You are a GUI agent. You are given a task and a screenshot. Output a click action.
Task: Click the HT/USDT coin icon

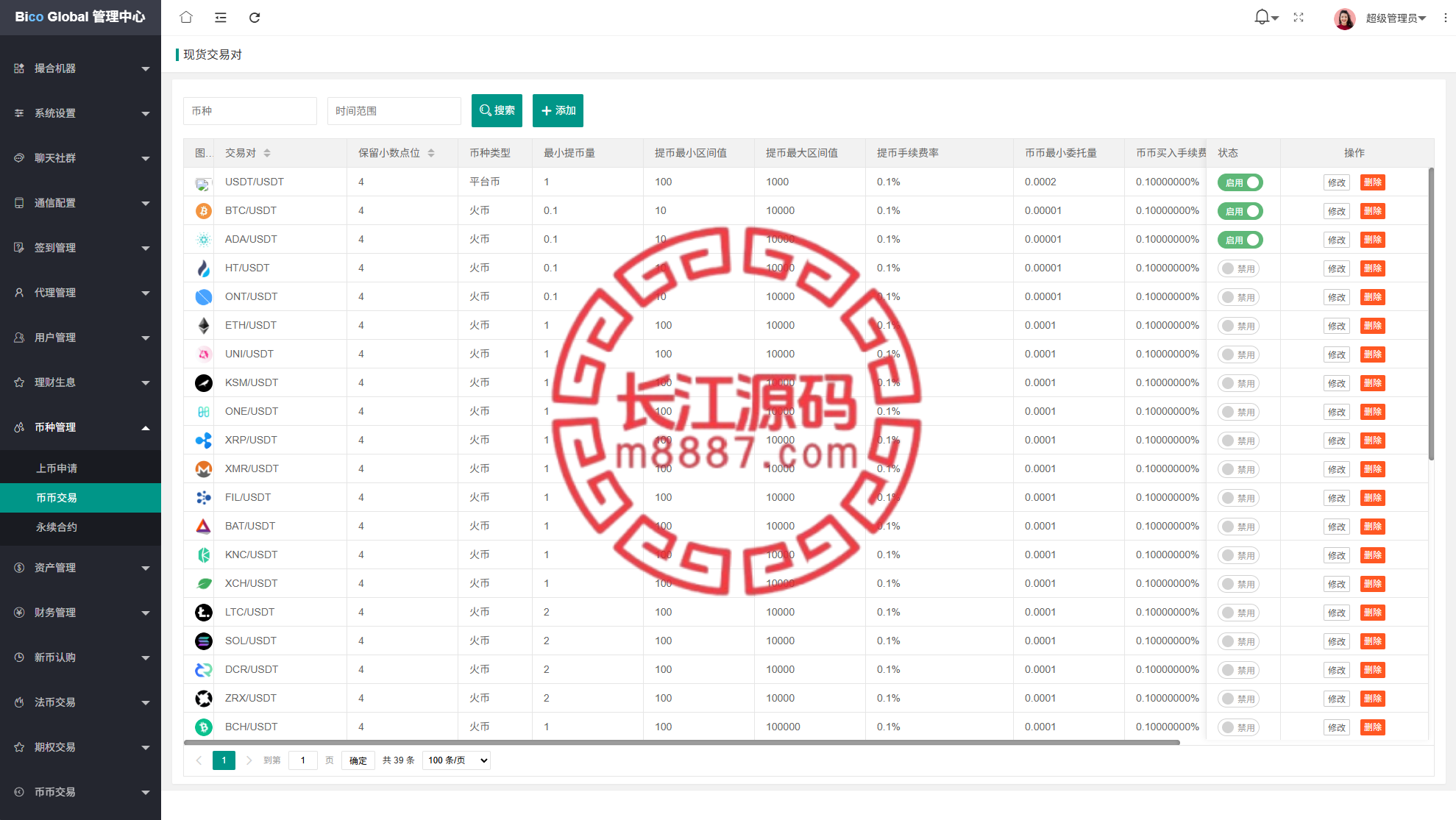point(204,268)
